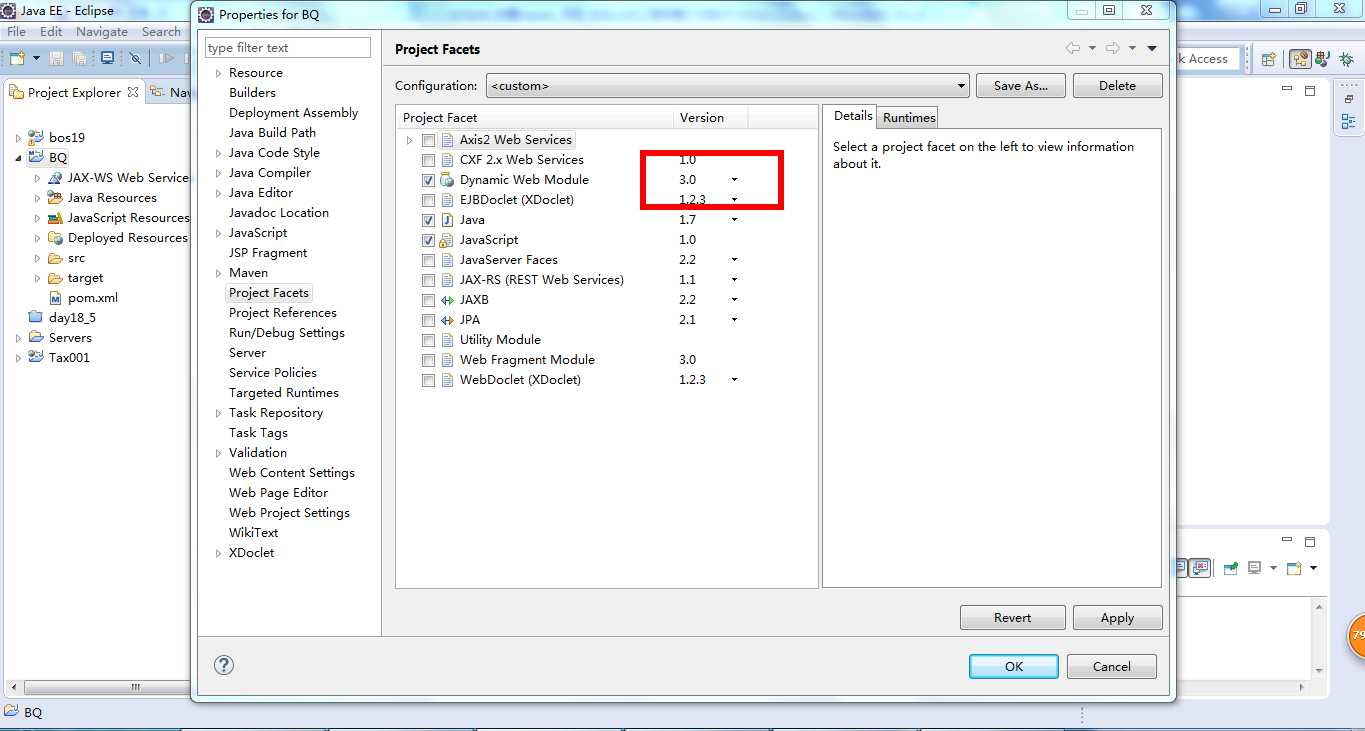Viewport: 1365px width, 731px height.
Task: Expand the Java Compiler preference node
Action: [x=219, y=173]
